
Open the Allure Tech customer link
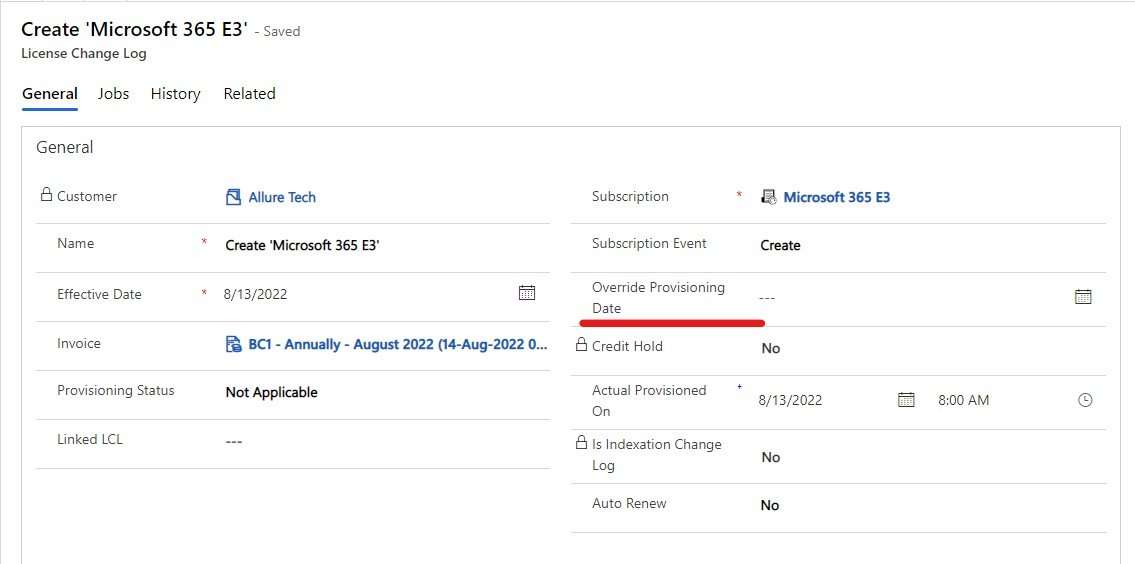click(x=282, y=197)
